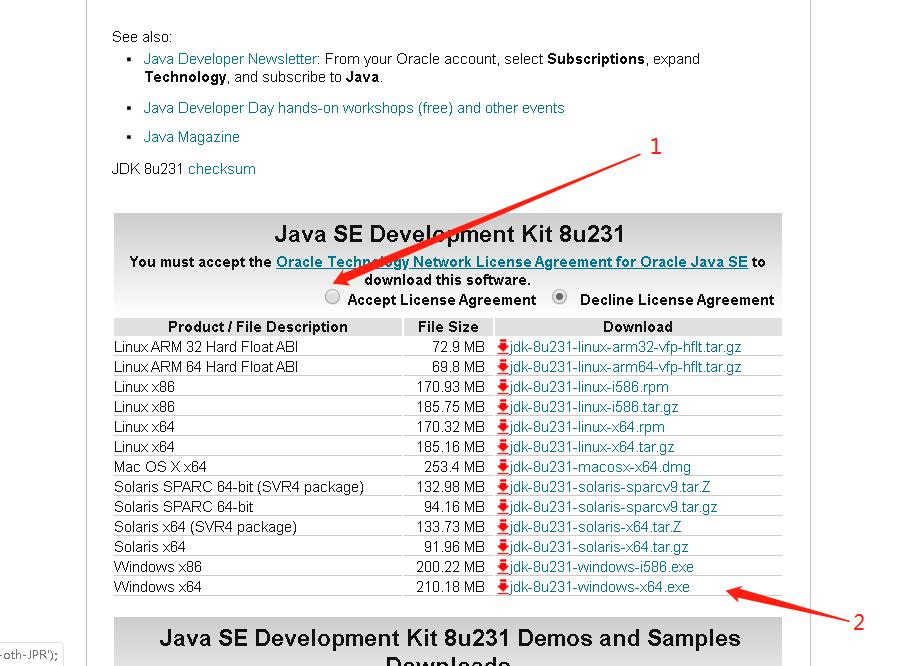The height and width of the screenshot is (666, 912).
Task: Click the download arrow icon for jdk-8u231-solaris-x64.tar.Z
Action: (x=503, y=527)
